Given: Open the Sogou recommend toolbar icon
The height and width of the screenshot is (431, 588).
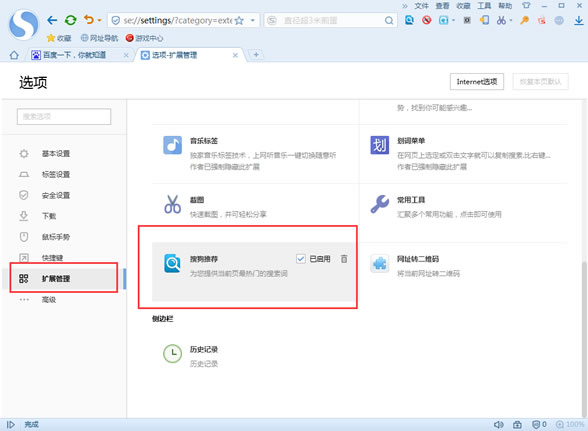Looking at the screenshot, I should (x=409, y=20).
